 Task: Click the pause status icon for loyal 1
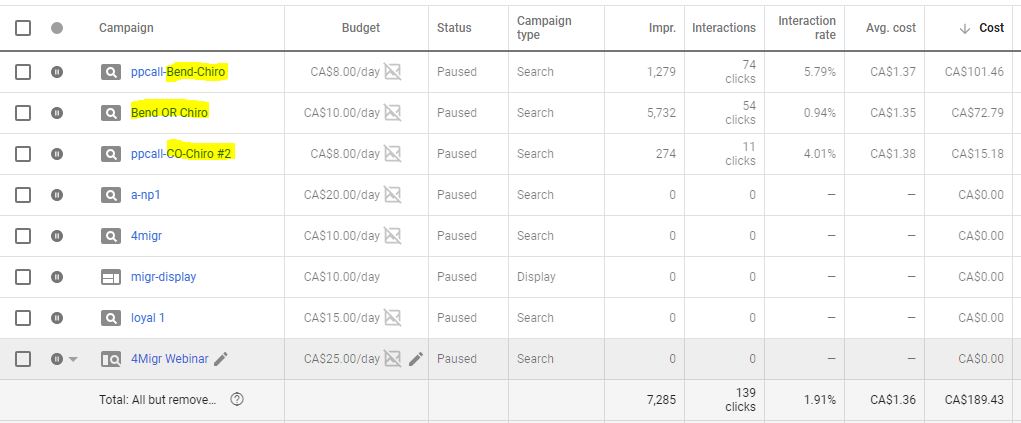pyautogui.click(x=57, y=318)
